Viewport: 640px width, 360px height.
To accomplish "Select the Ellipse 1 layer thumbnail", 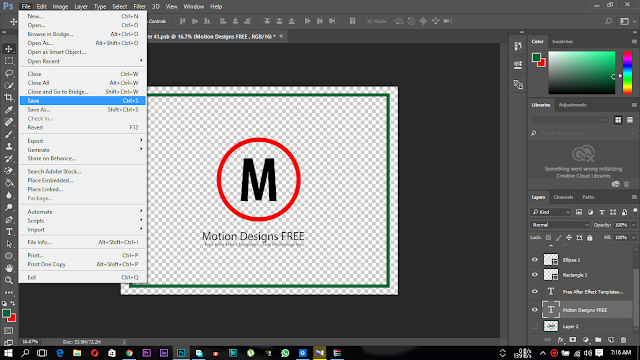I will (551, 260).
